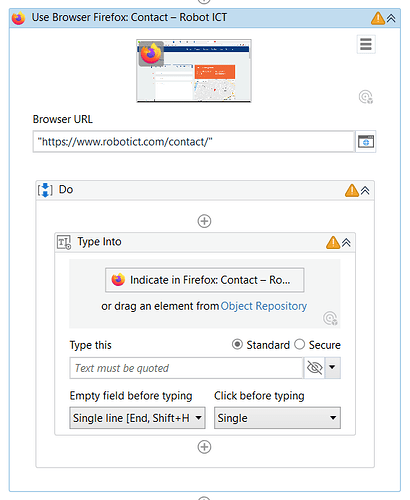Click browser window picker icon next to URL

366,142
